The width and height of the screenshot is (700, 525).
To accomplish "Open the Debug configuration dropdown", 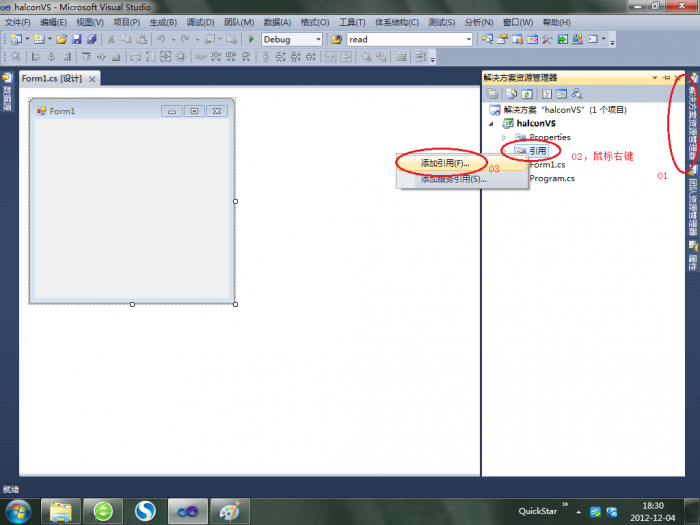I will point(318,40).
